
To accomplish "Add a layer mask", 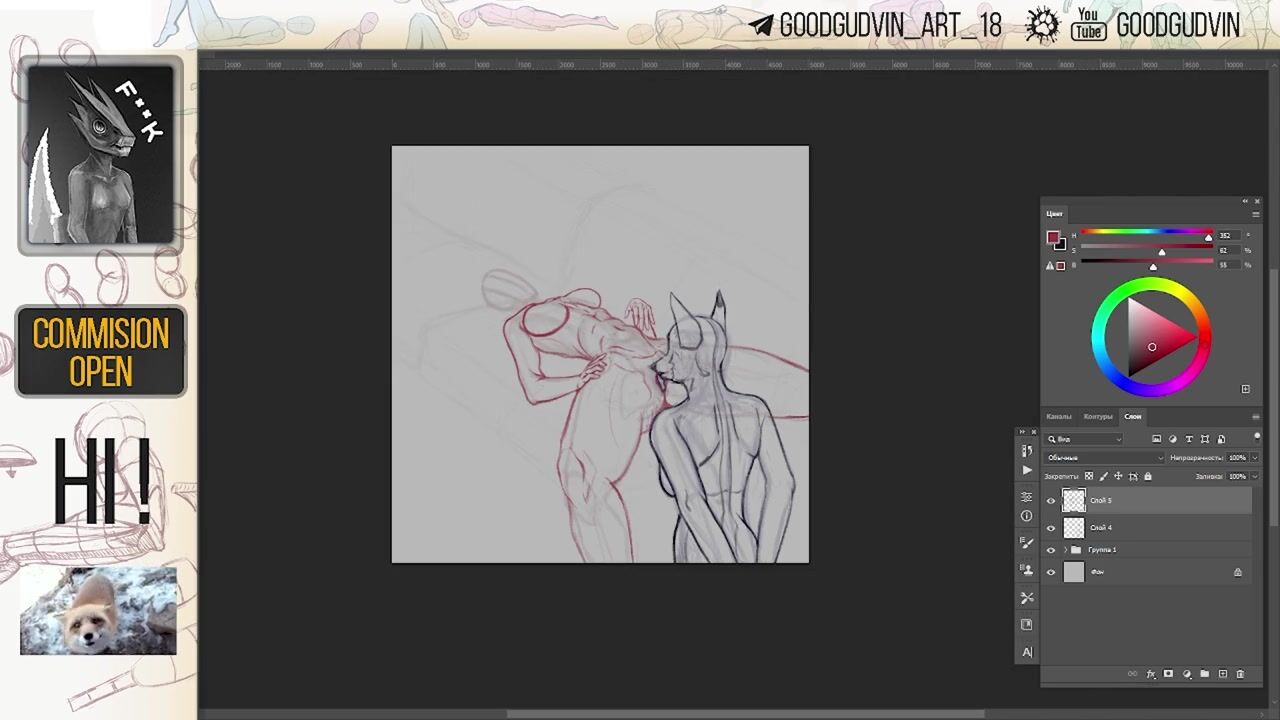I will click(x=1168, y=674).
